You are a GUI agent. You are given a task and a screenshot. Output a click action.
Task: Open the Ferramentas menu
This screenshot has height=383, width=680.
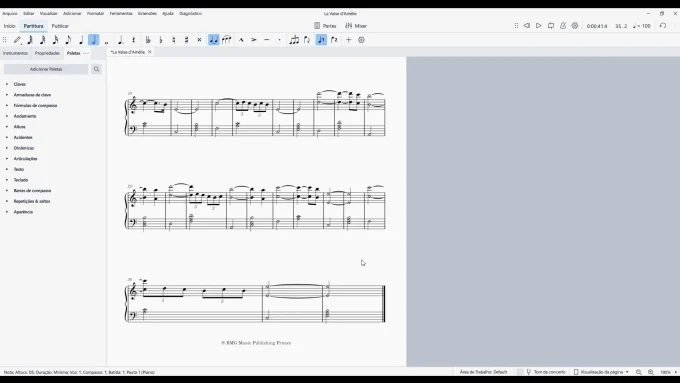121,13
